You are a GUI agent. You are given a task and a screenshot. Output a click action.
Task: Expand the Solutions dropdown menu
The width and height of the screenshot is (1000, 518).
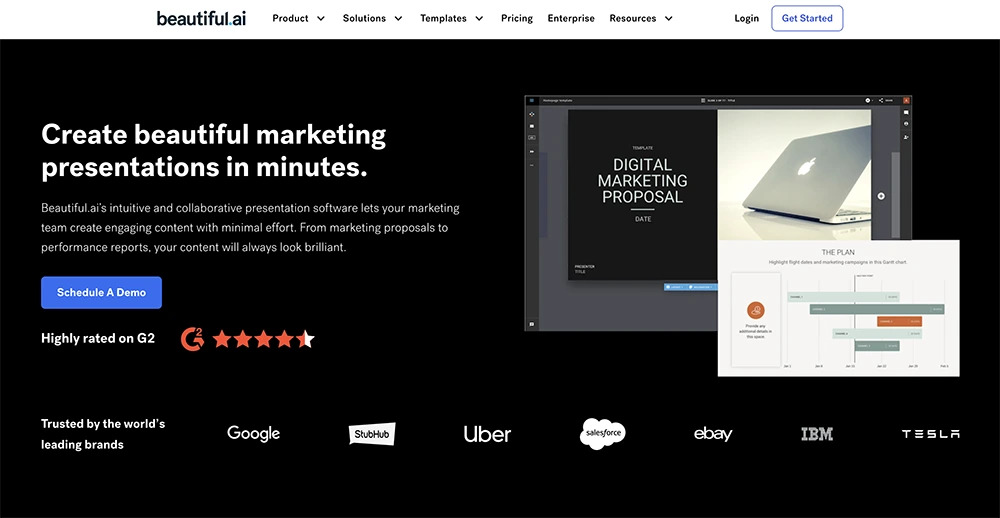372,18
